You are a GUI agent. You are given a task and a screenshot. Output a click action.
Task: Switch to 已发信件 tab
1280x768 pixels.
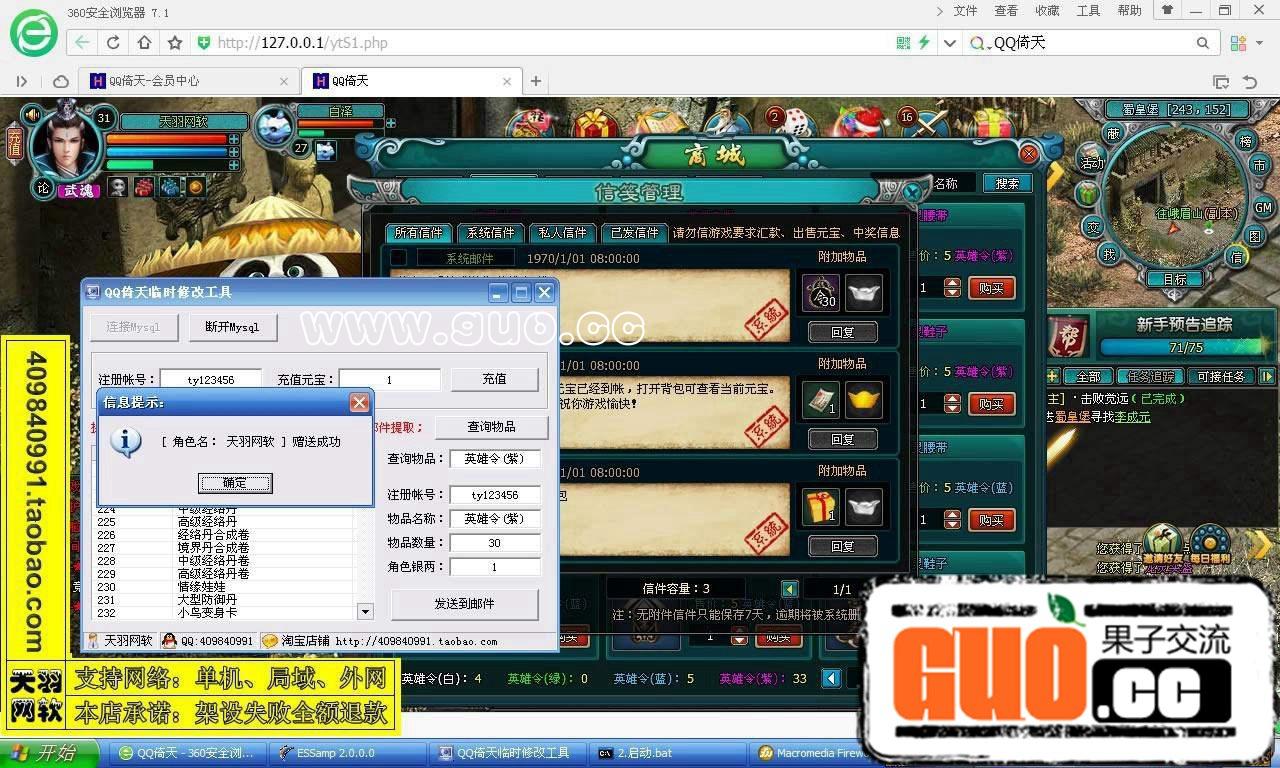coord(634,232)
